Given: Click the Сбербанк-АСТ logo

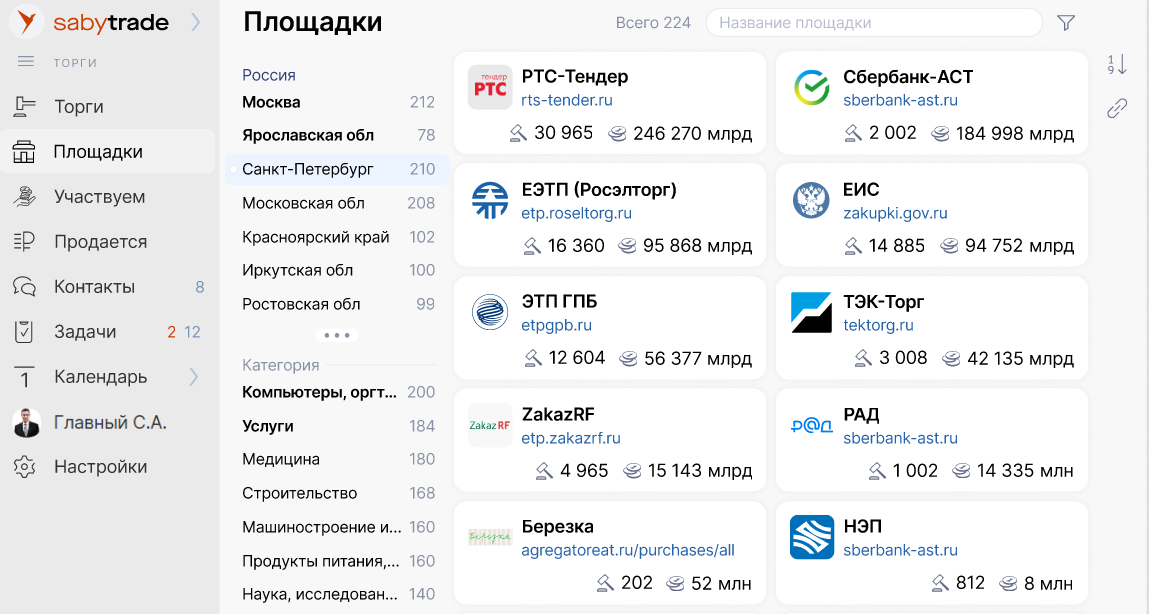Looking at the screenshot, I should coord(811,88).
